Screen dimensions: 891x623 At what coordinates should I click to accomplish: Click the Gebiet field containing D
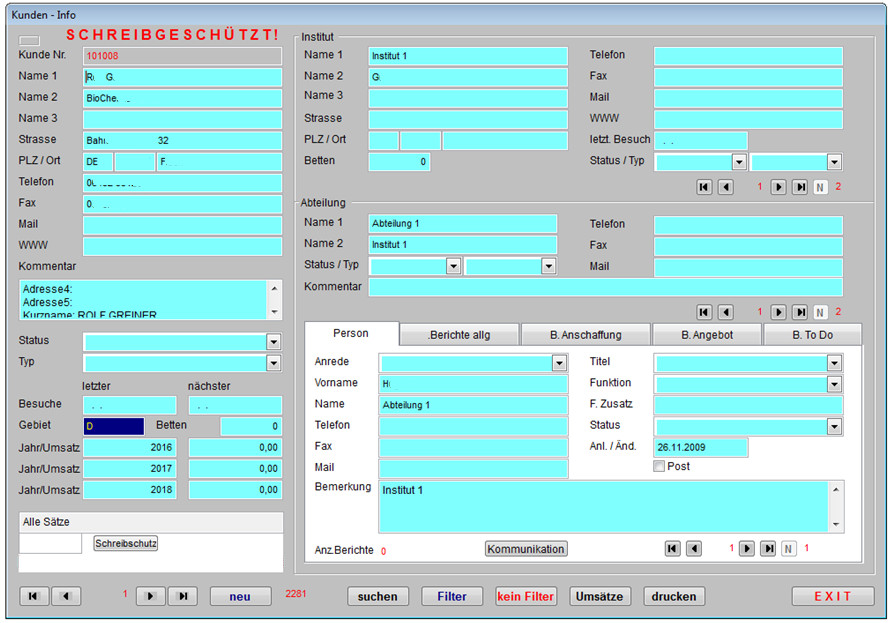coord(114,426)
